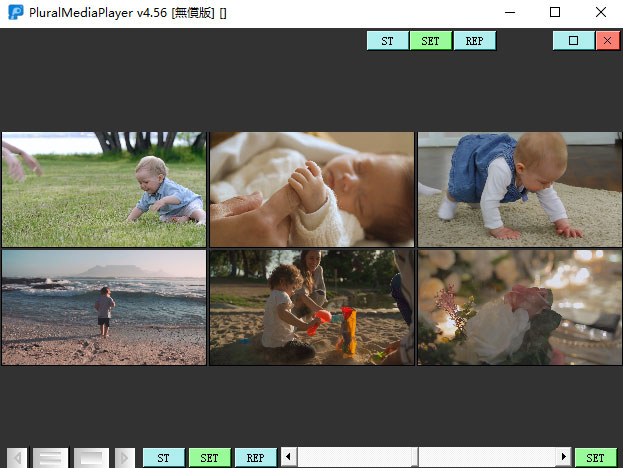
Task: Click the single-rectangle layout icon in bottom bar
Action: click(90, 458)
